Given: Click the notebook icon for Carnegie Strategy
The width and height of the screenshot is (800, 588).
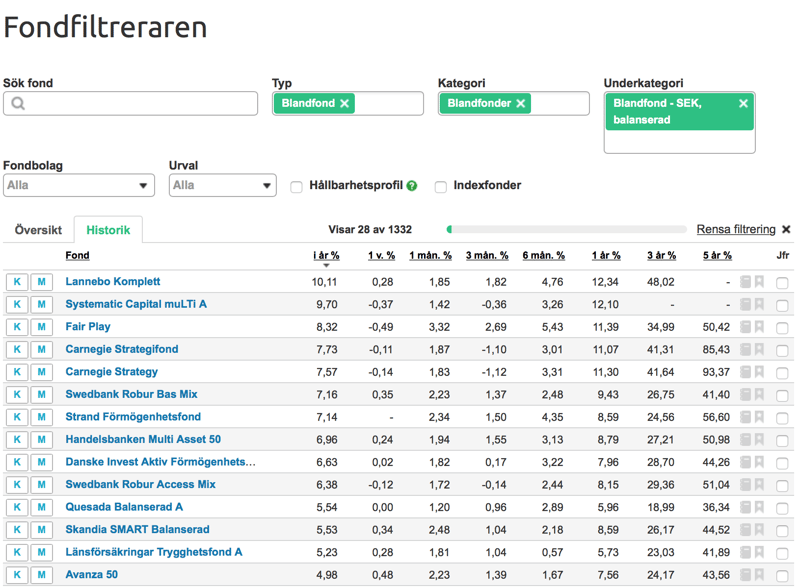Looking at the screenshot, I should point(745,372).
